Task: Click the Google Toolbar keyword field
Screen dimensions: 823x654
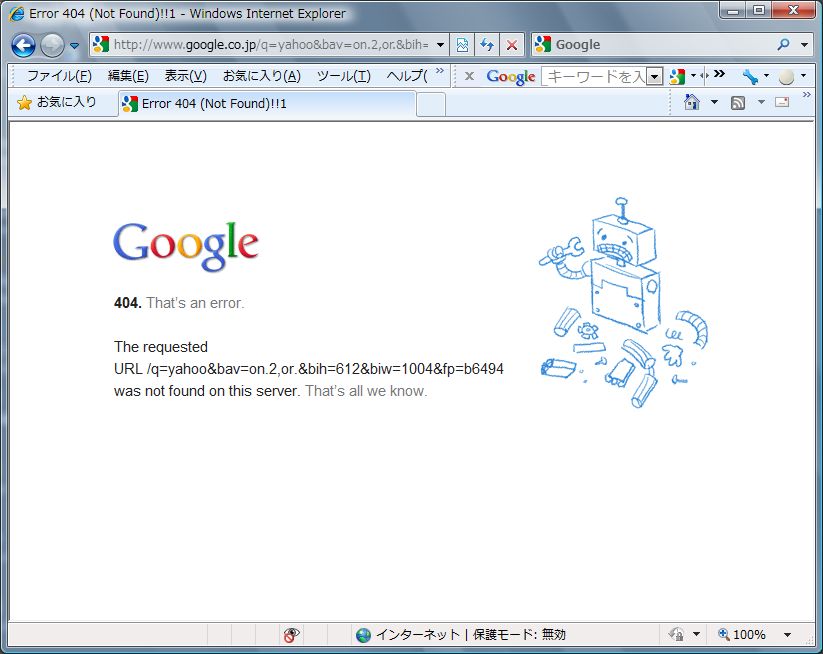Action: coord(595,77)
